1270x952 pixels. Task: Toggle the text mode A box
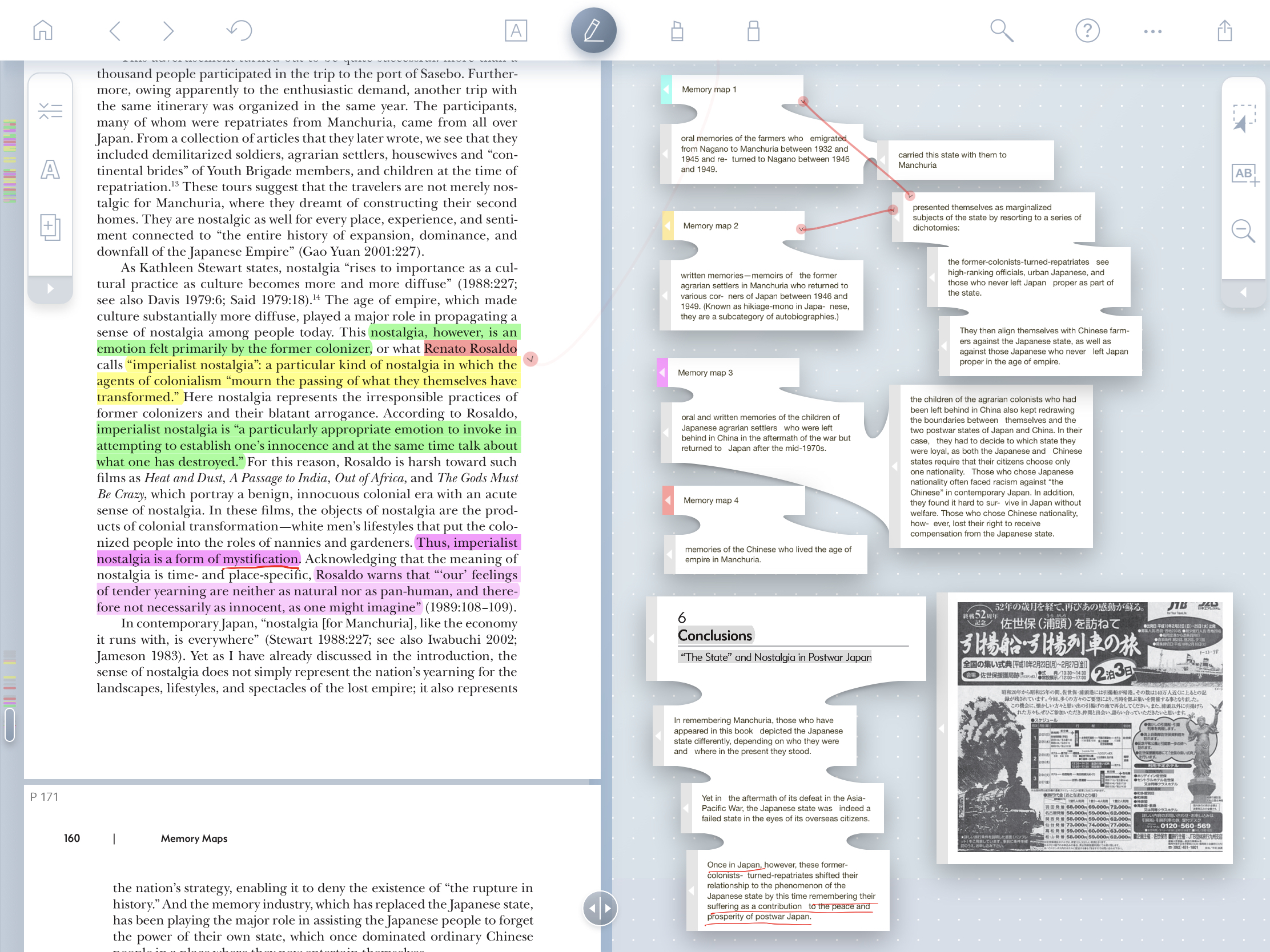(x=516, y=30)
